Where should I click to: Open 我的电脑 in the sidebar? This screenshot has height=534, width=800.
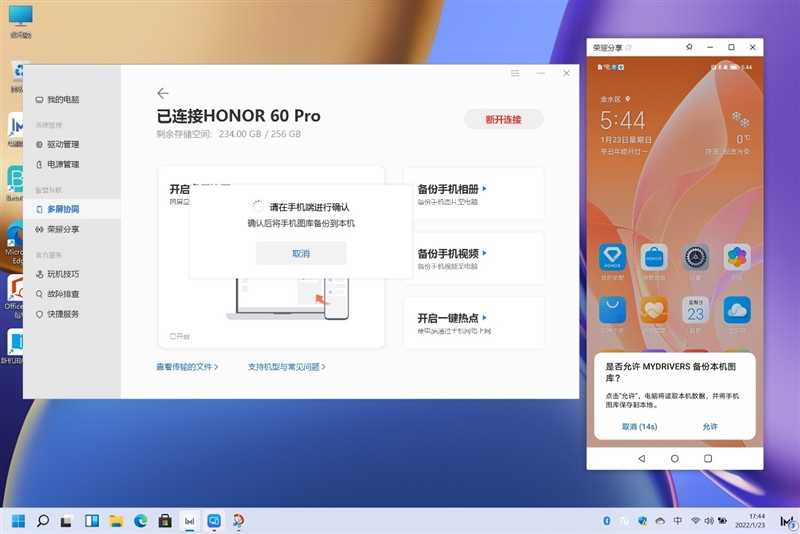(x=57, y=99)
